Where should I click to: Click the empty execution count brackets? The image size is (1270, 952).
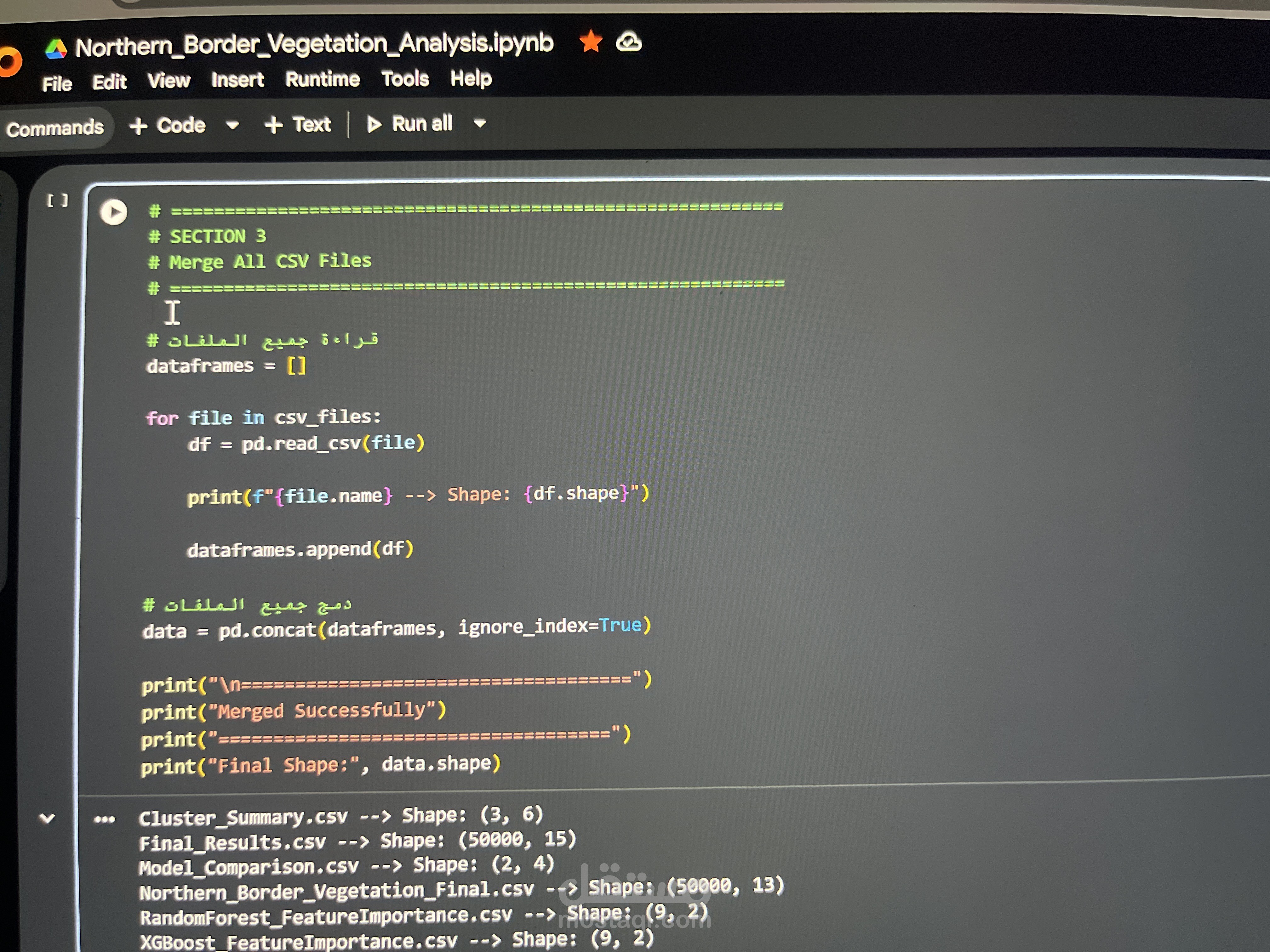(x=57, y=200)
